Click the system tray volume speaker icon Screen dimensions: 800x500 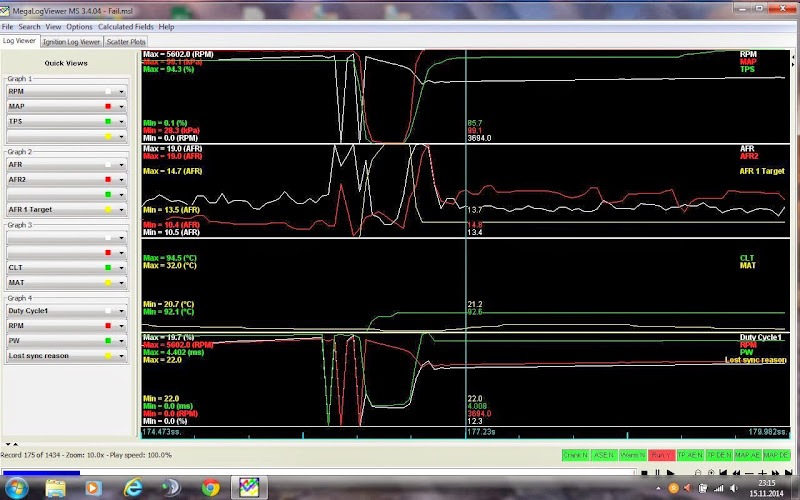(x=733, y=489)
